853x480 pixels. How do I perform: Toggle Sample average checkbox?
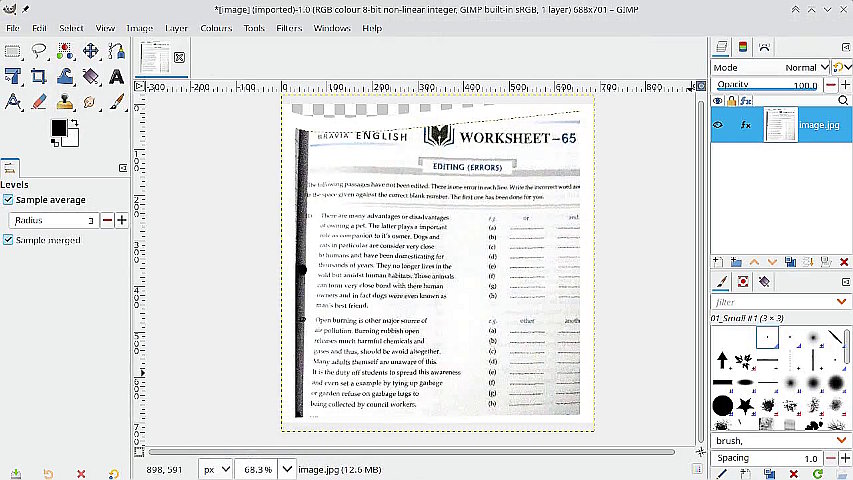[x=8, y=200]
